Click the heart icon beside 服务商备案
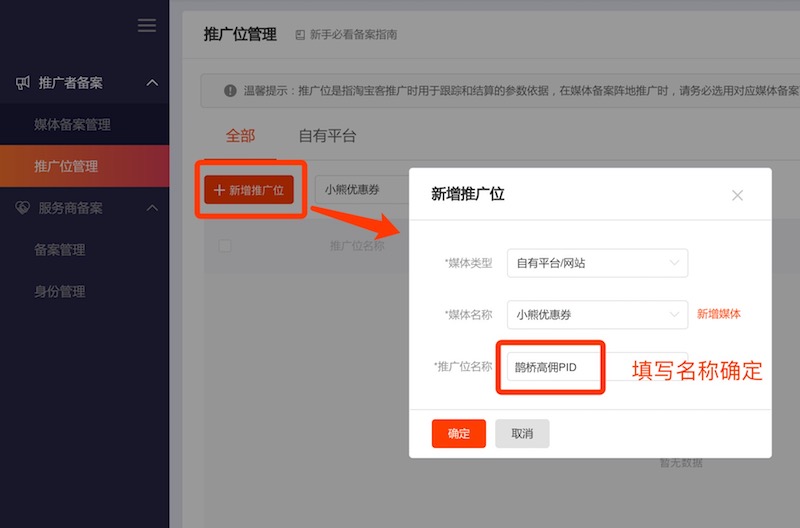Viewport: 800px width, 528px height. click(23, 208)
